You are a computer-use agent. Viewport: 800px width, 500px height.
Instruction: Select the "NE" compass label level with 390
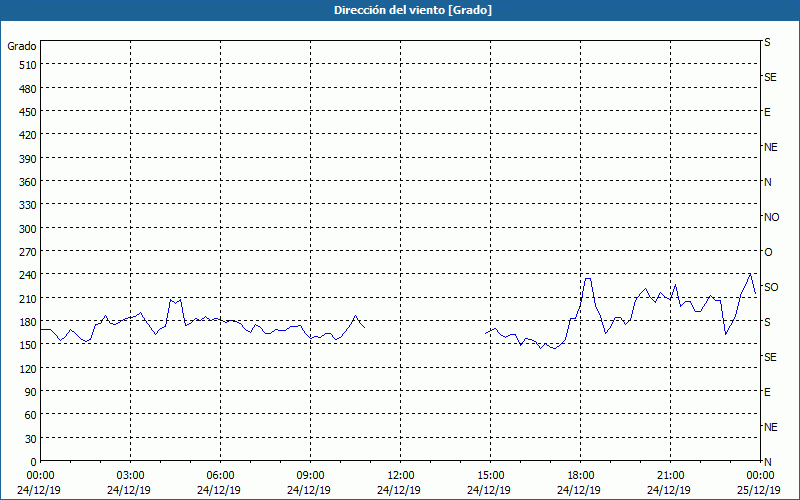[770, 147]
